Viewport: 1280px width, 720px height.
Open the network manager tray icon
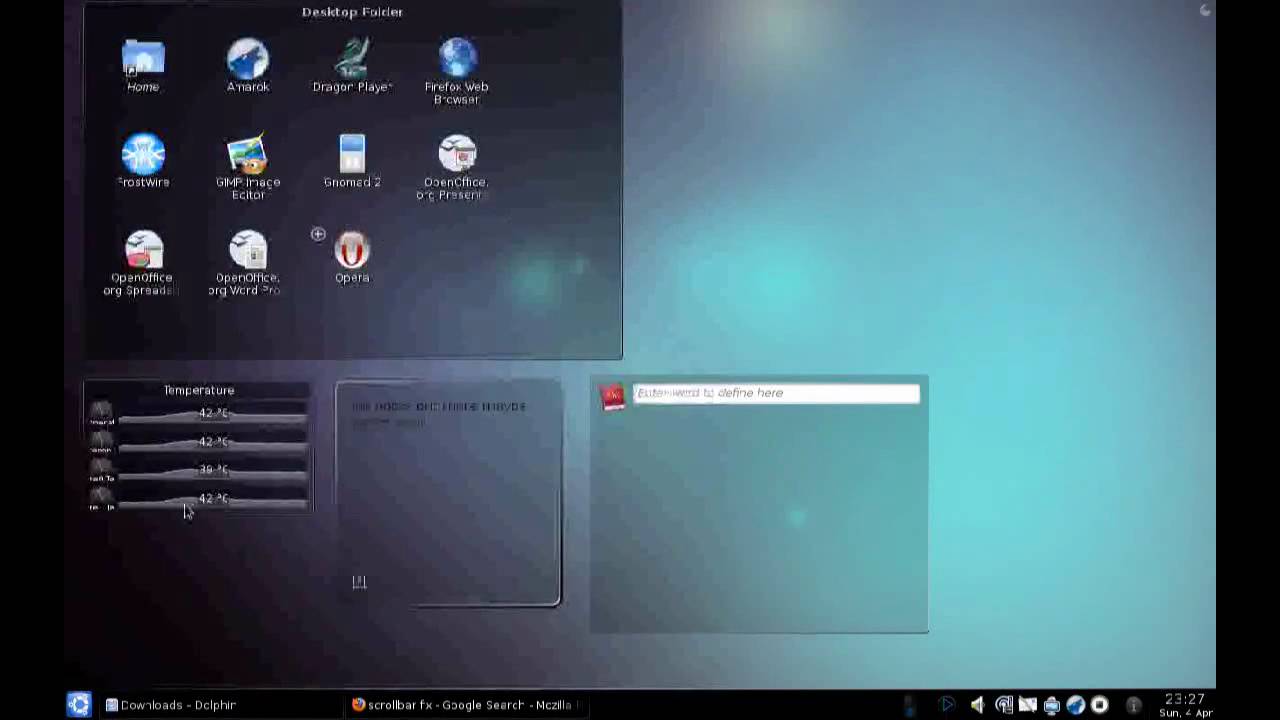click(1004, 705)
